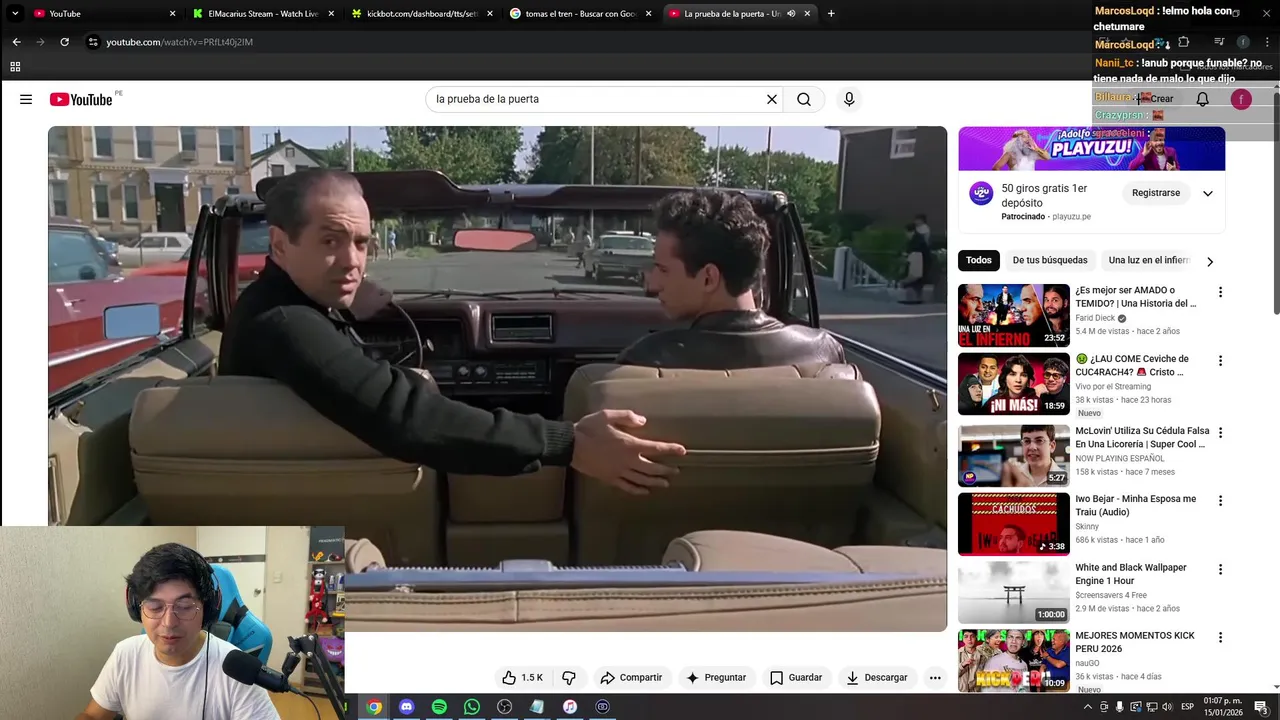This screenshot has width=1280, height=720.
Task: Open 'AMADO o TEMIDO' video thumbnail
Action: 1013,315
